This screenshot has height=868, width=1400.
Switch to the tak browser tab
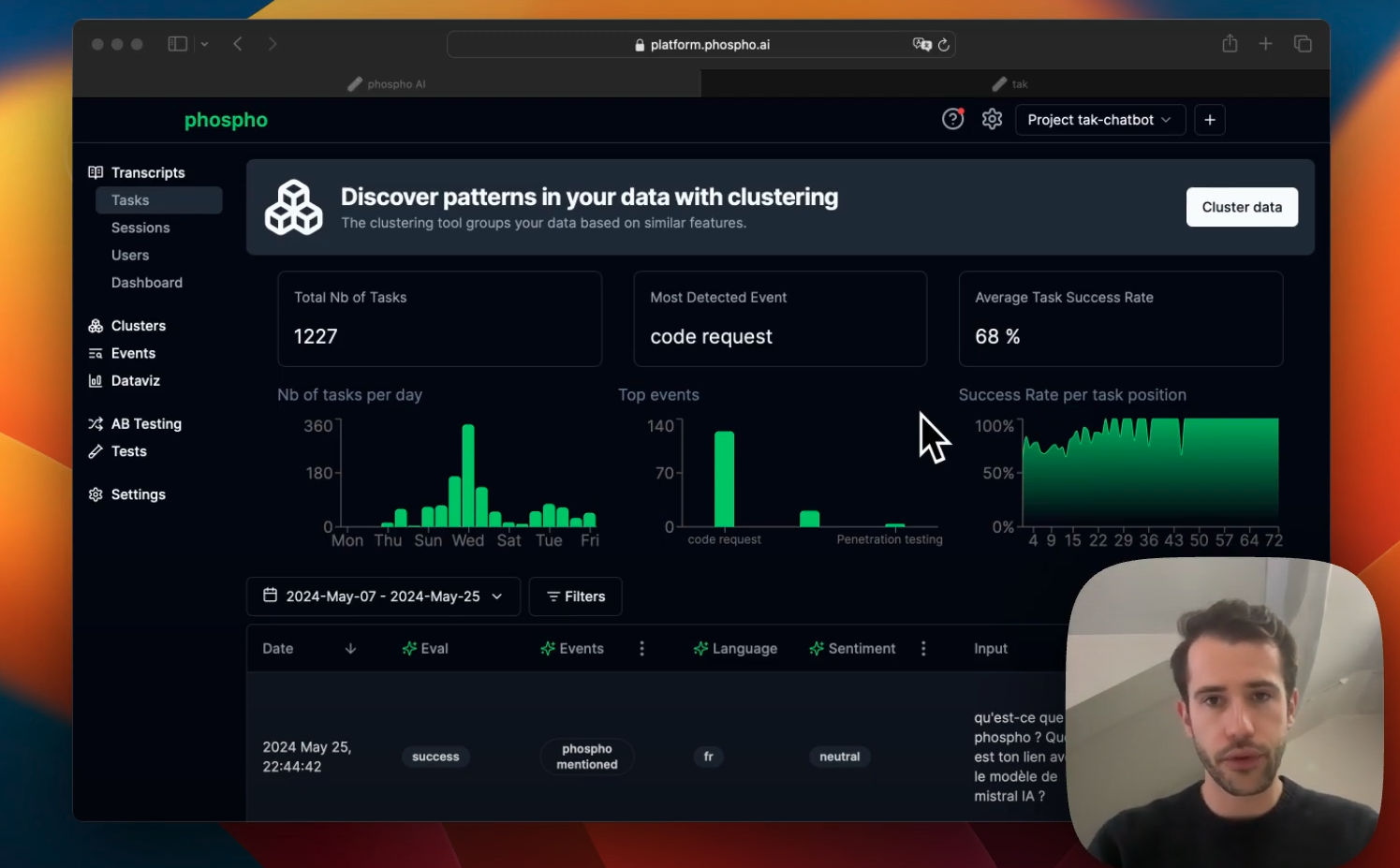click(1015, 83)
